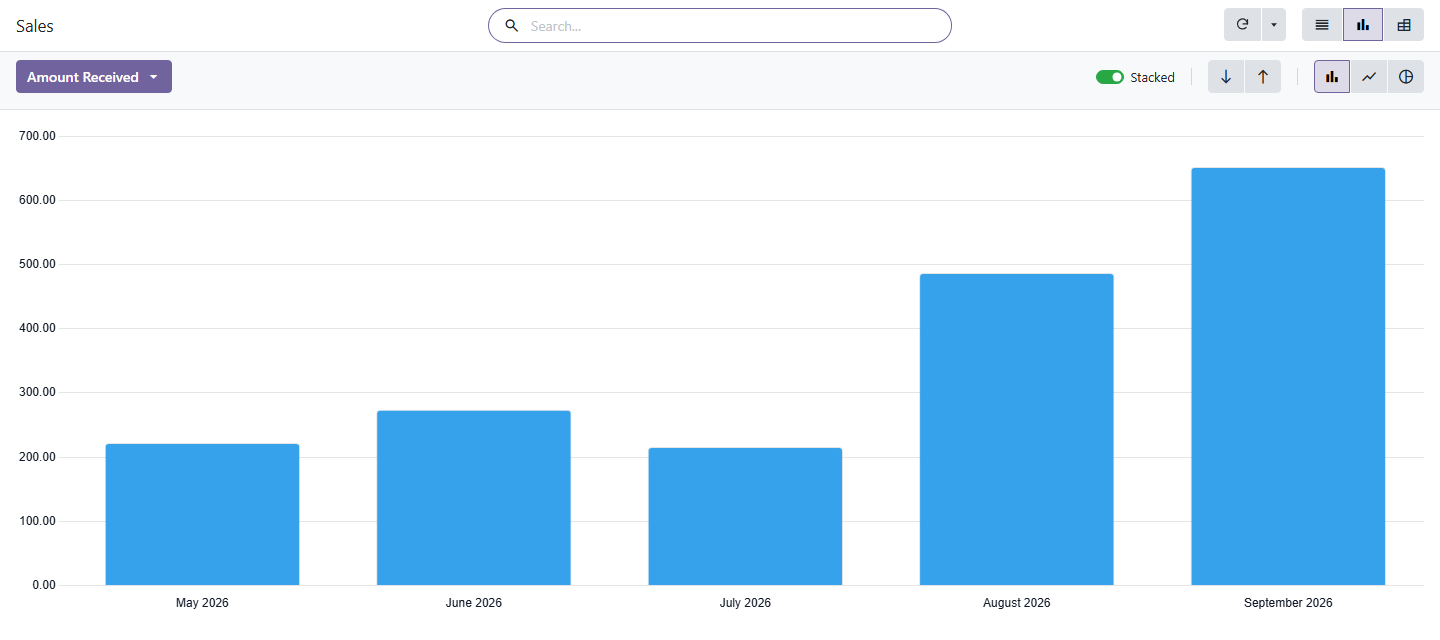
Task: Click the May 2026 axis label
Action: click(202, 603)
